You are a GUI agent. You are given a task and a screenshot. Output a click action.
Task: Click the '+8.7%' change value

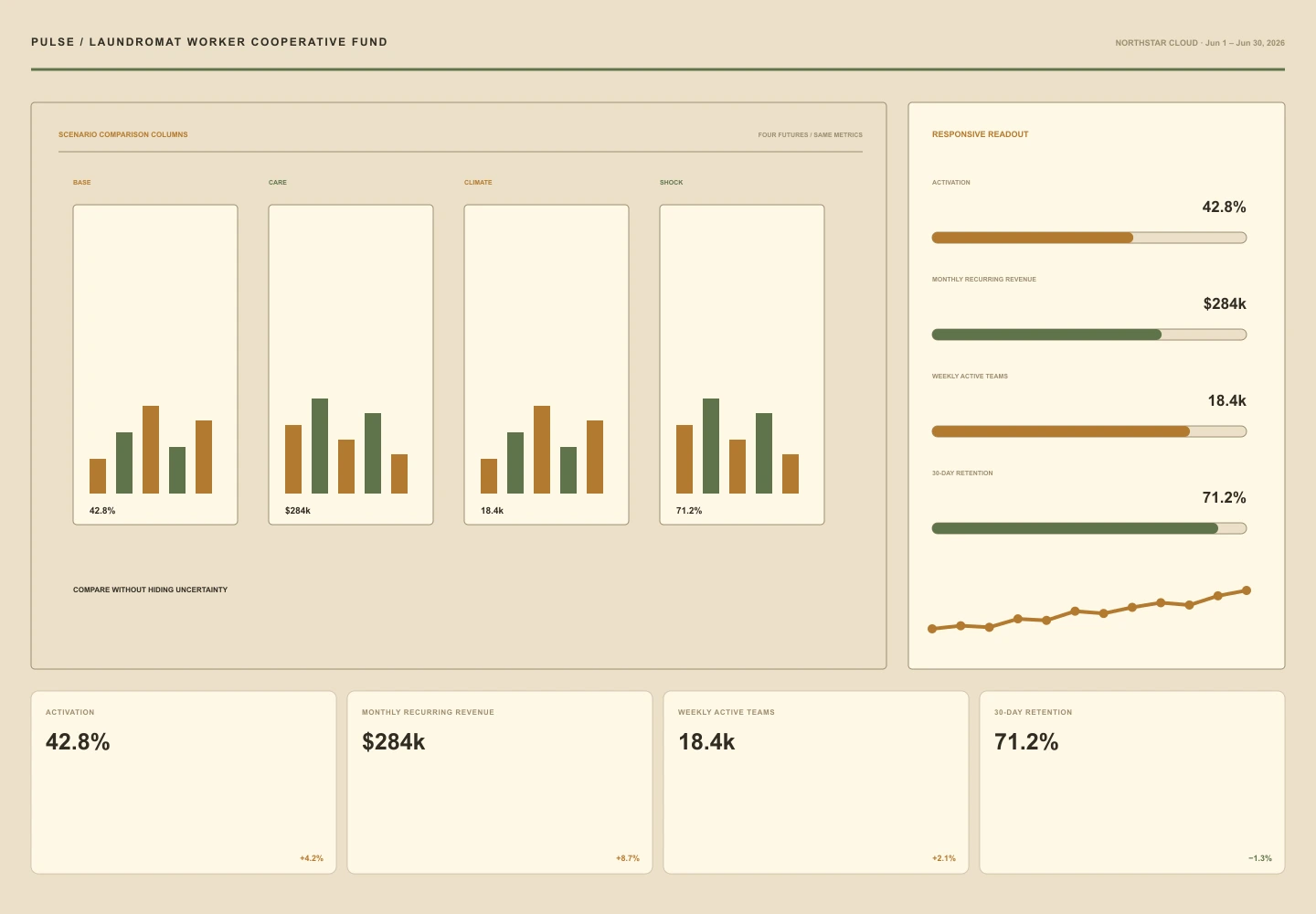[x=628, y=858]
